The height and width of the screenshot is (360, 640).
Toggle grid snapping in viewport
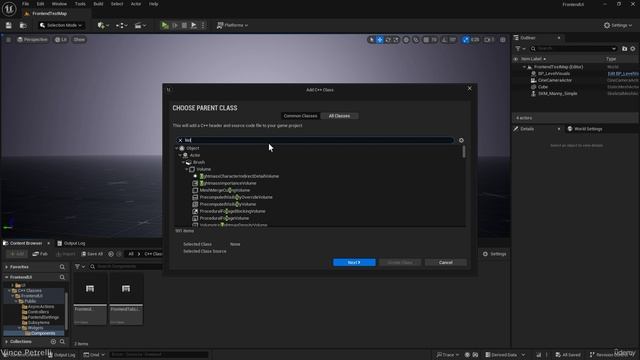(x=426, y=40)
